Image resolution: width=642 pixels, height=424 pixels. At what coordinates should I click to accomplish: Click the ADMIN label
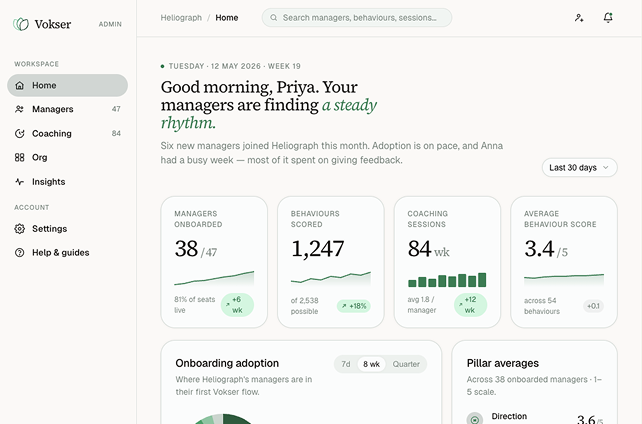click(110, 24)
